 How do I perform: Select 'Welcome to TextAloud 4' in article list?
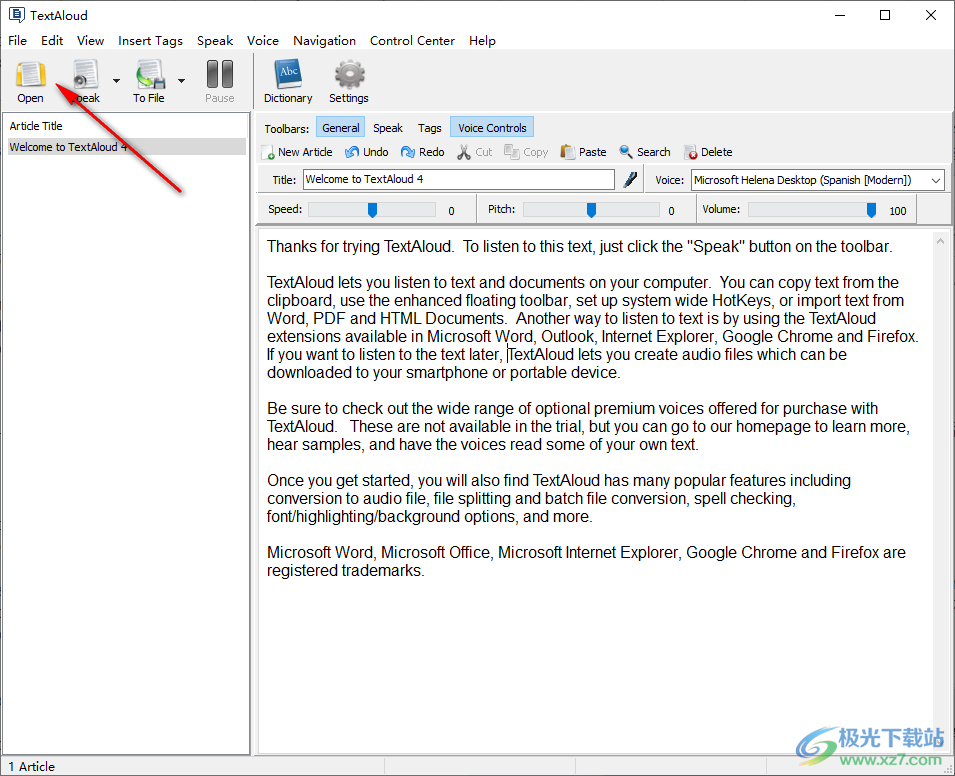[x=127, y=147]
